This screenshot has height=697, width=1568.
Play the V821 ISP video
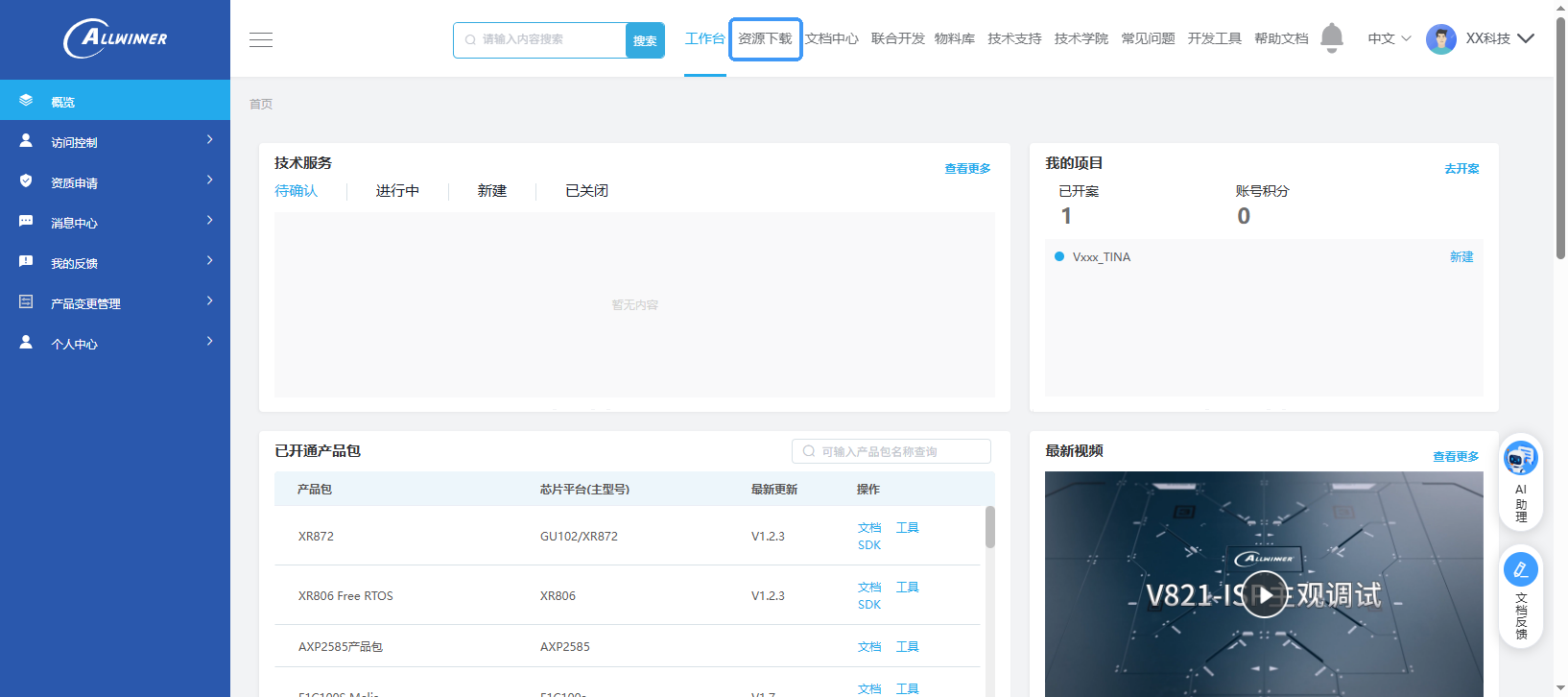point(1264,595)
